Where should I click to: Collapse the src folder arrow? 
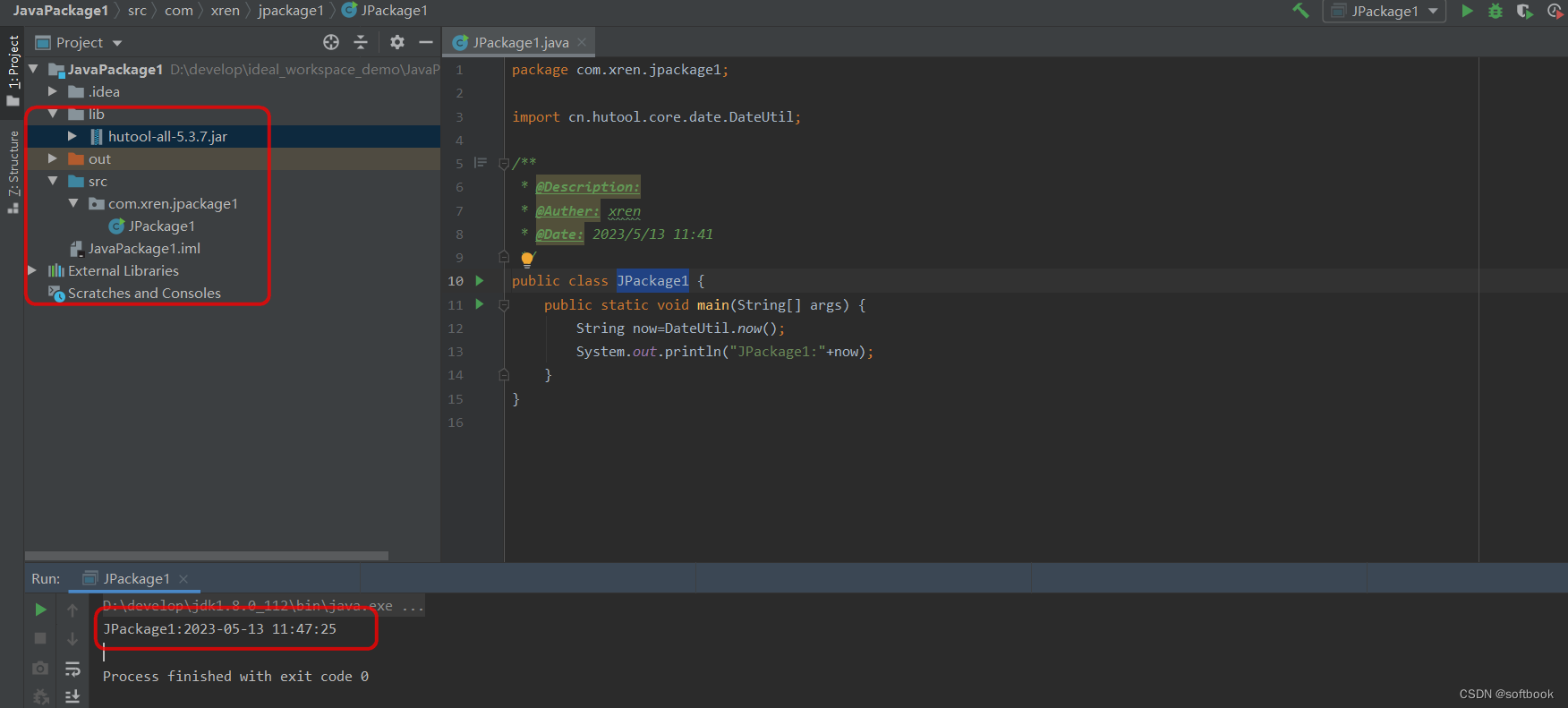pos(53,181)
